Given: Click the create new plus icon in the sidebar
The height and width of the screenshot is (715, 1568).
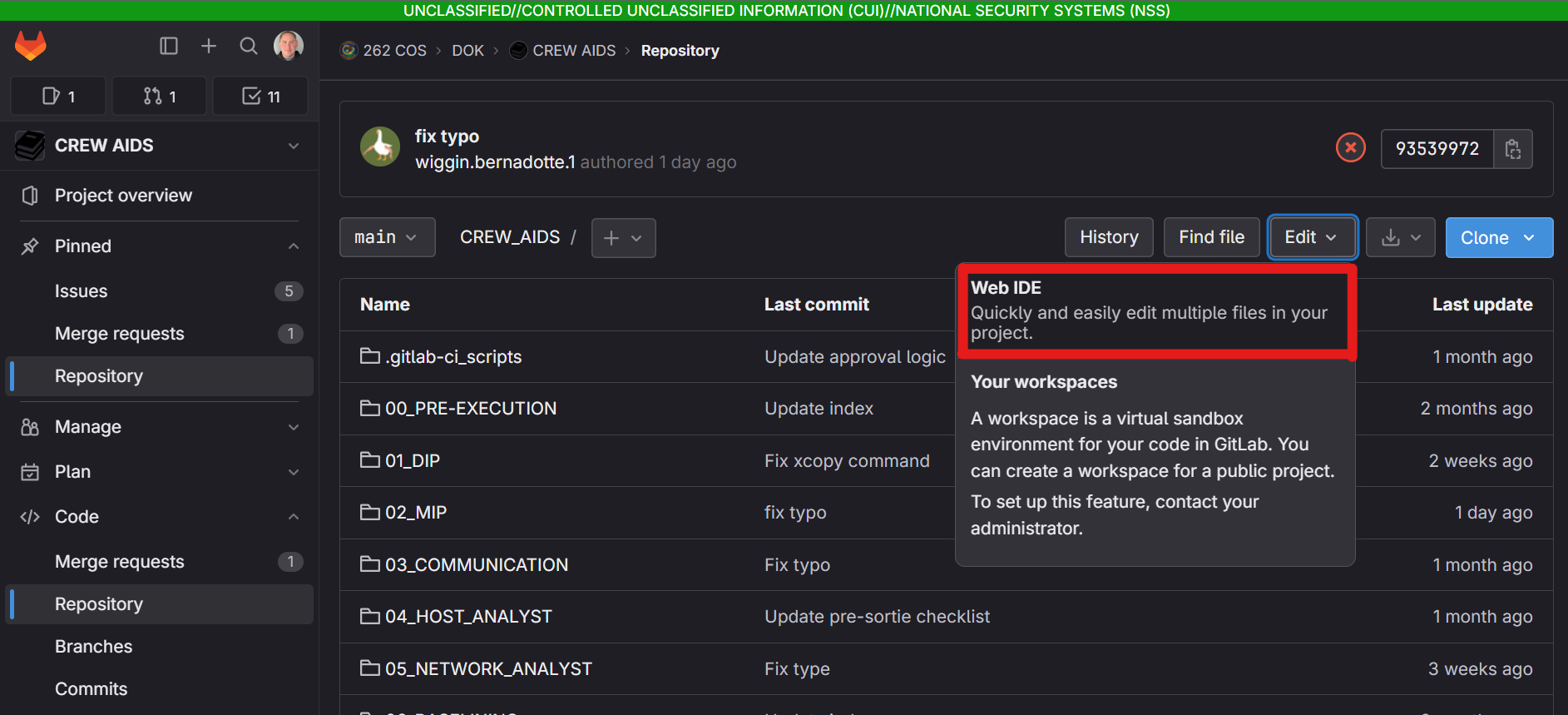Looking at the screenshot, I should click(209, 46).
